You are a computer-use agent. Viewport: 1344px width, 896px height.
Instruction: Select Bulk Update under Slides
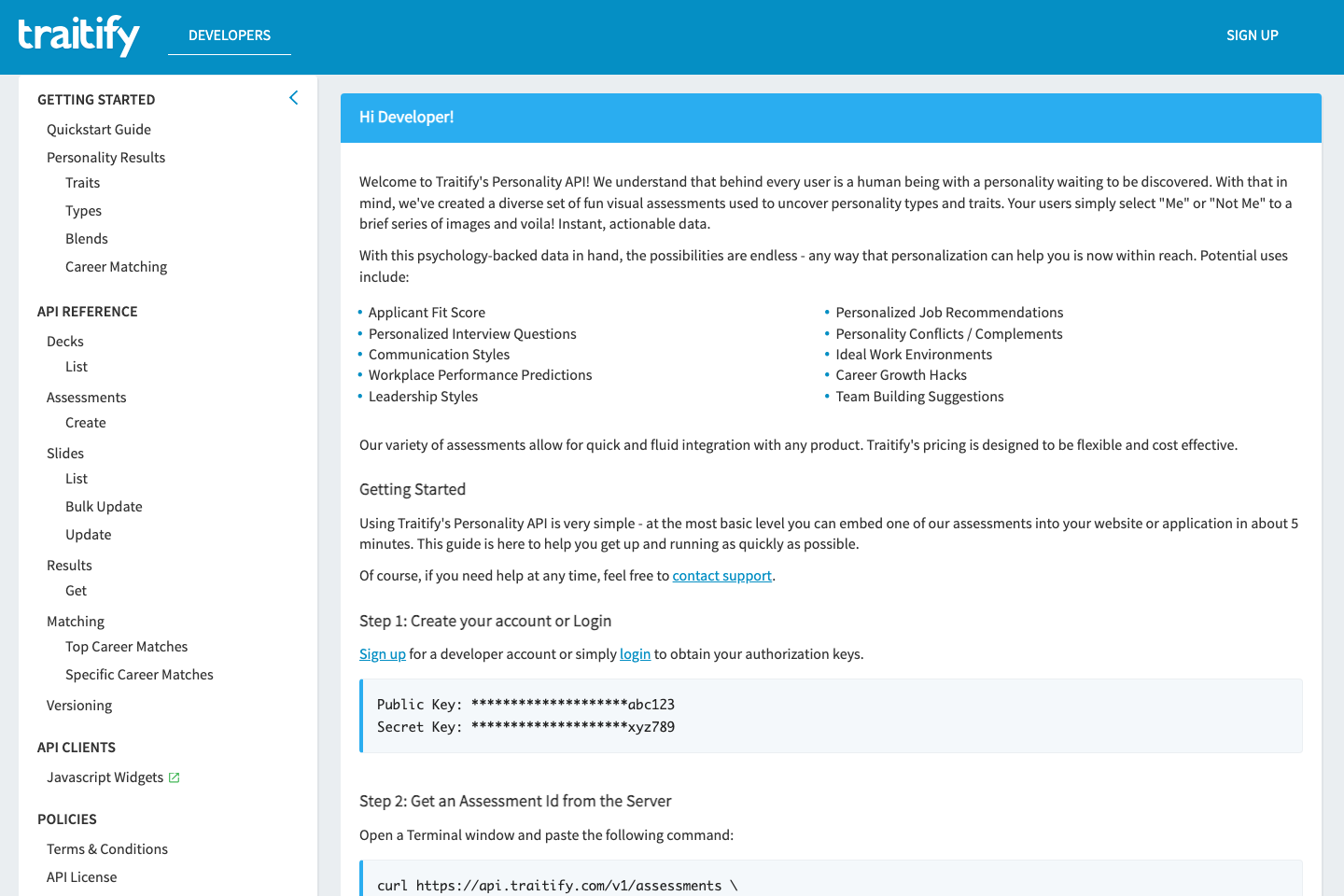pyautogui.click(x=104, y=506)
